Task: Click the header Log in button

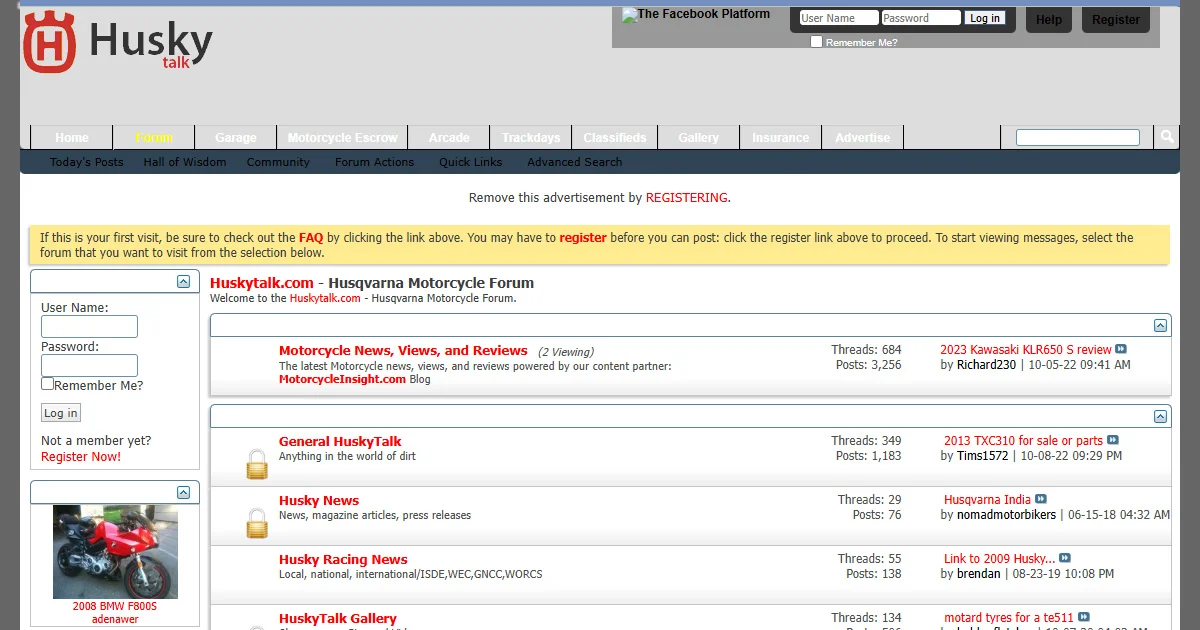Action: tap(985, 18)
